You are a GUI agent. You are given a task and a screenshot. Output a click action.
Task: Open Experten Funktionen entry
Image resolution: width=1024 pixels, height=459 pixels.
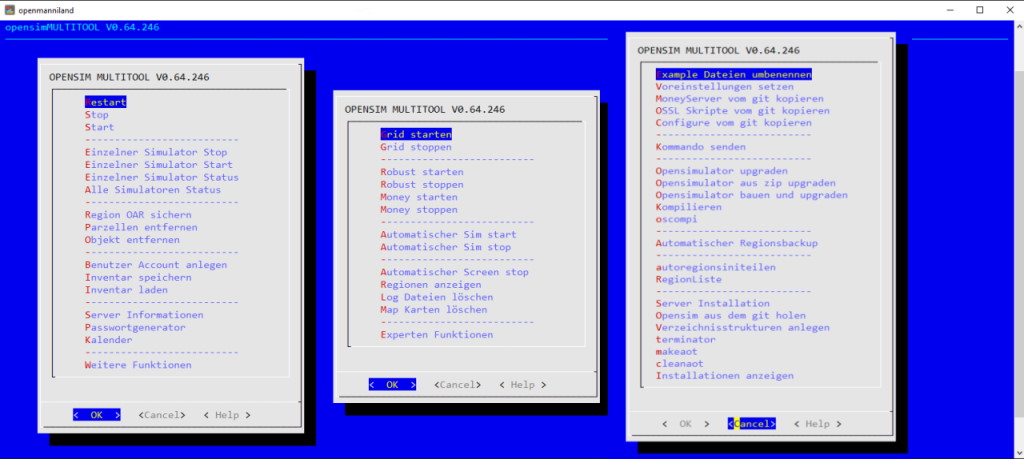pos(436,335)
